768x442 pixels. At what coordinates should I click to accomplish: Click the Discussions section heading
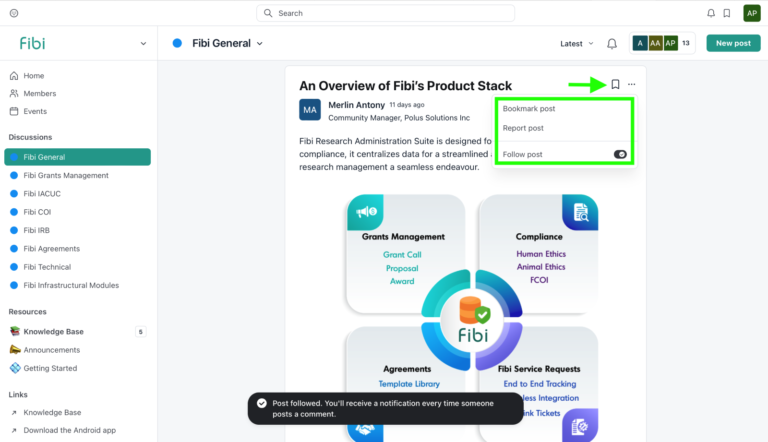tap(30, 137)
